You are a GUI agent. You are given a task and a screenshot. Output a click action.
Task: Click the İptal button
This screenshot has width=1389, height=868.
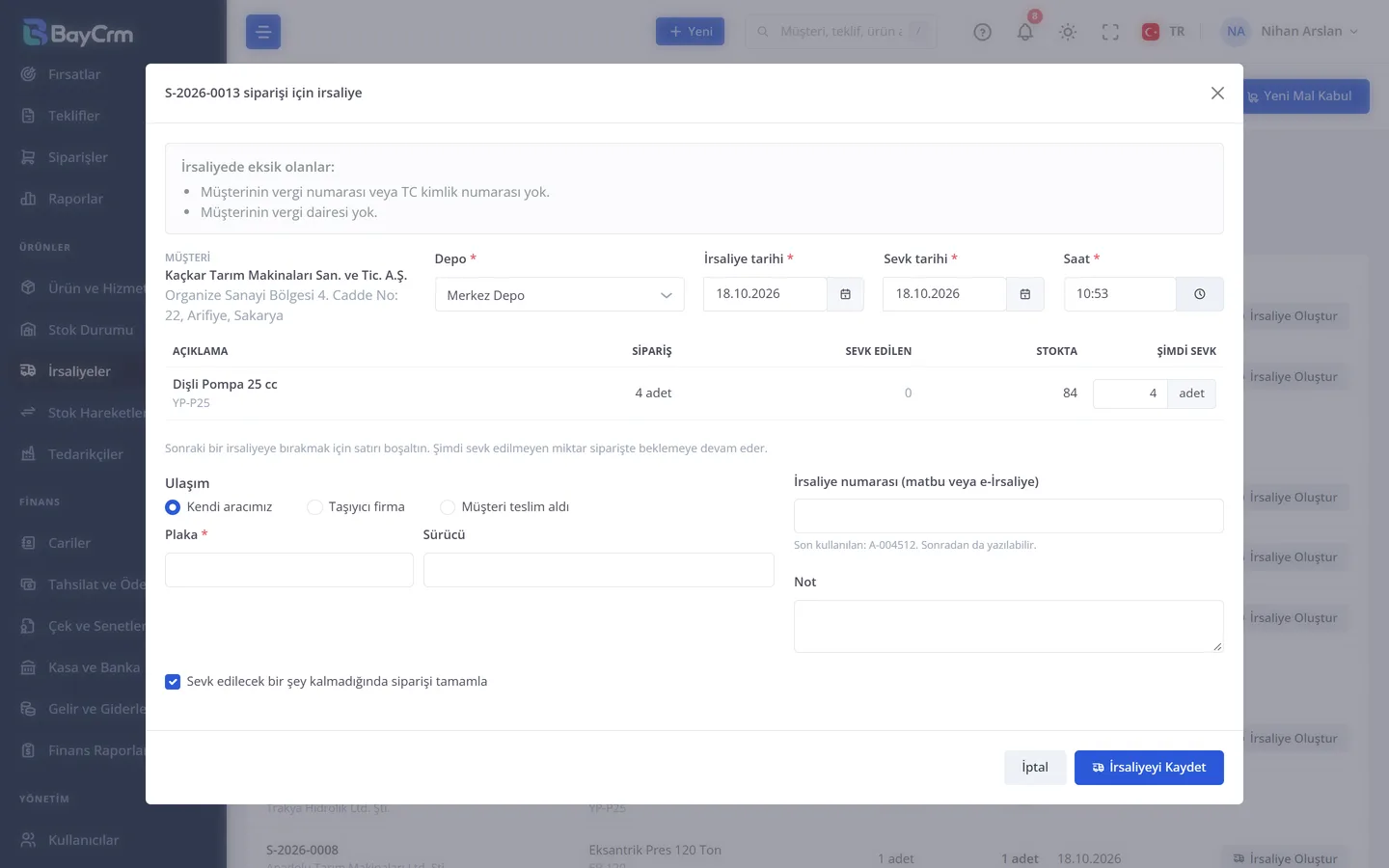(x=1035, y=768)
